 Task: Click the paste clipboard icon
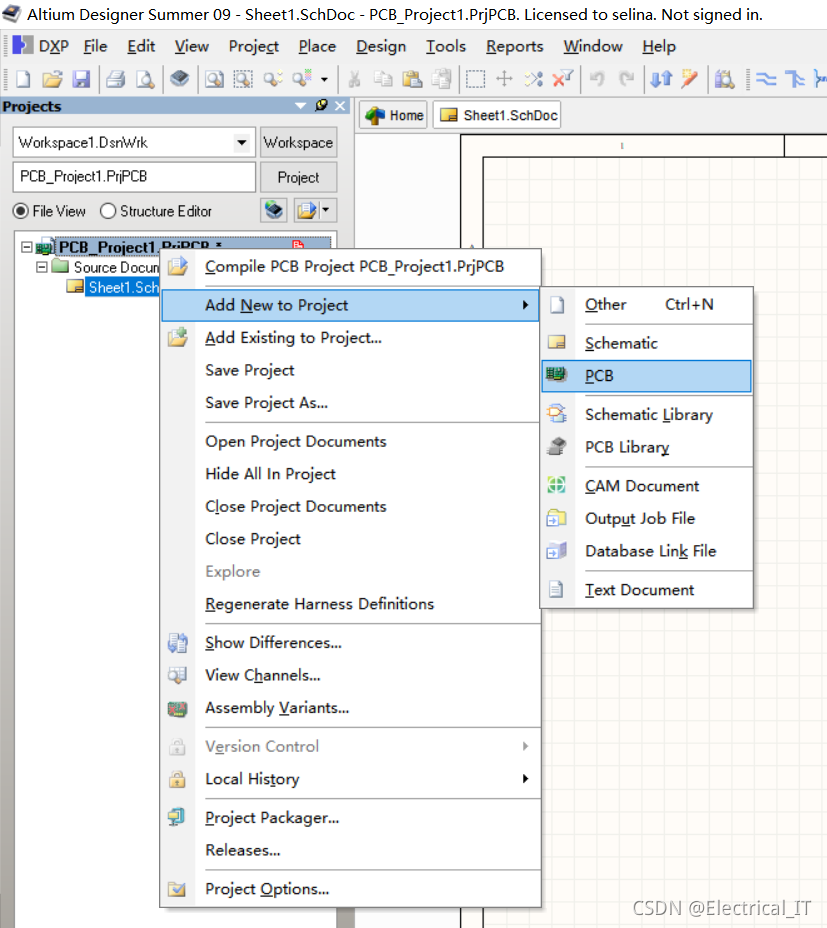pyautogui.click(x=412, y=79)
